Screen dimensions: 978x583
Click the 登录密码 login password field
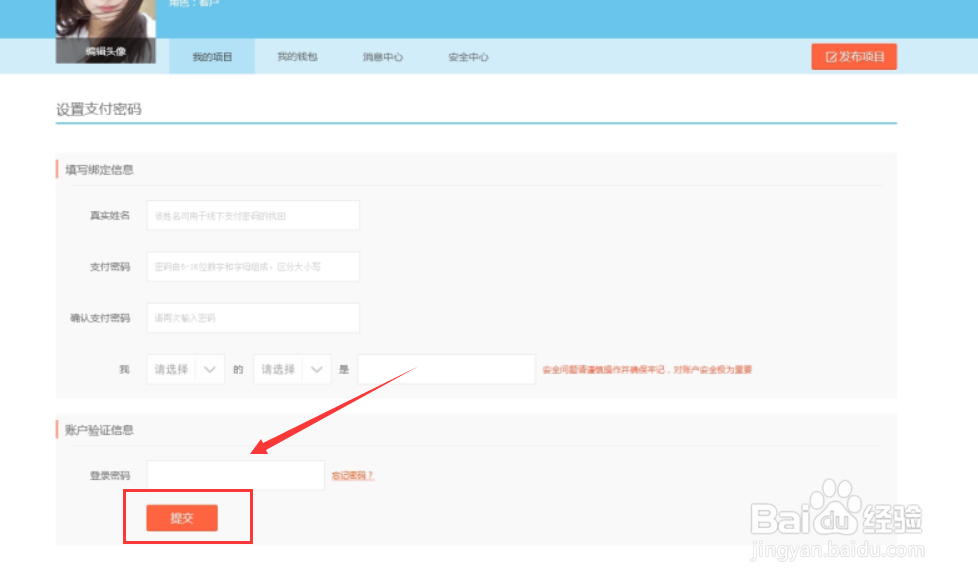(x=234, y=474)
